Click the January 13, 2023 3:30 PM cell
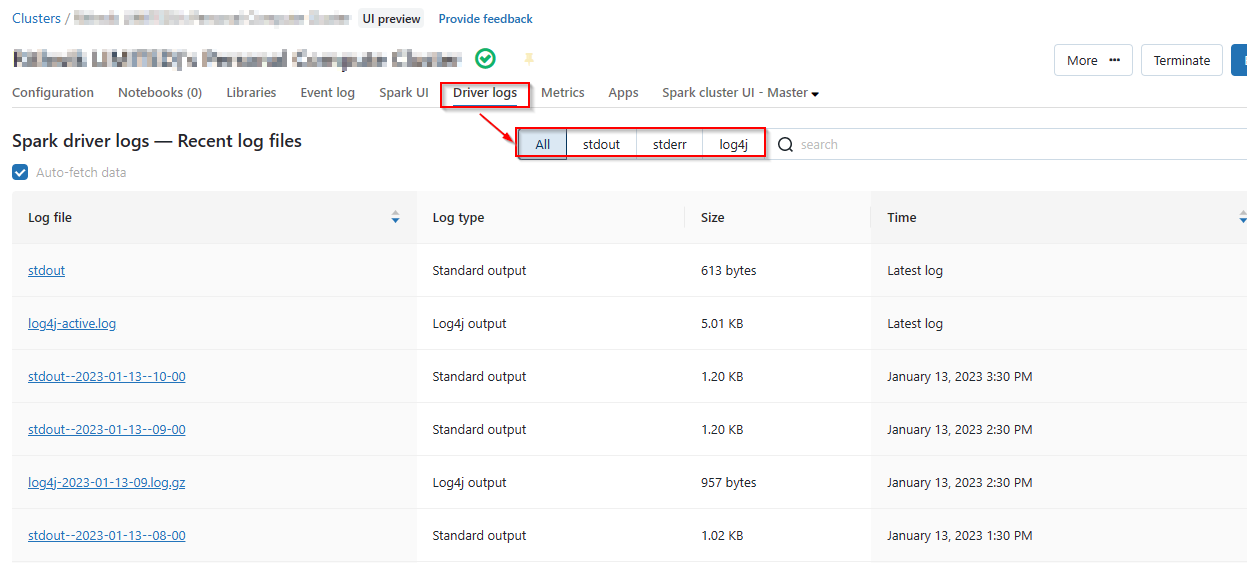Screen dimensions: 1247x563 coord(960,376)
